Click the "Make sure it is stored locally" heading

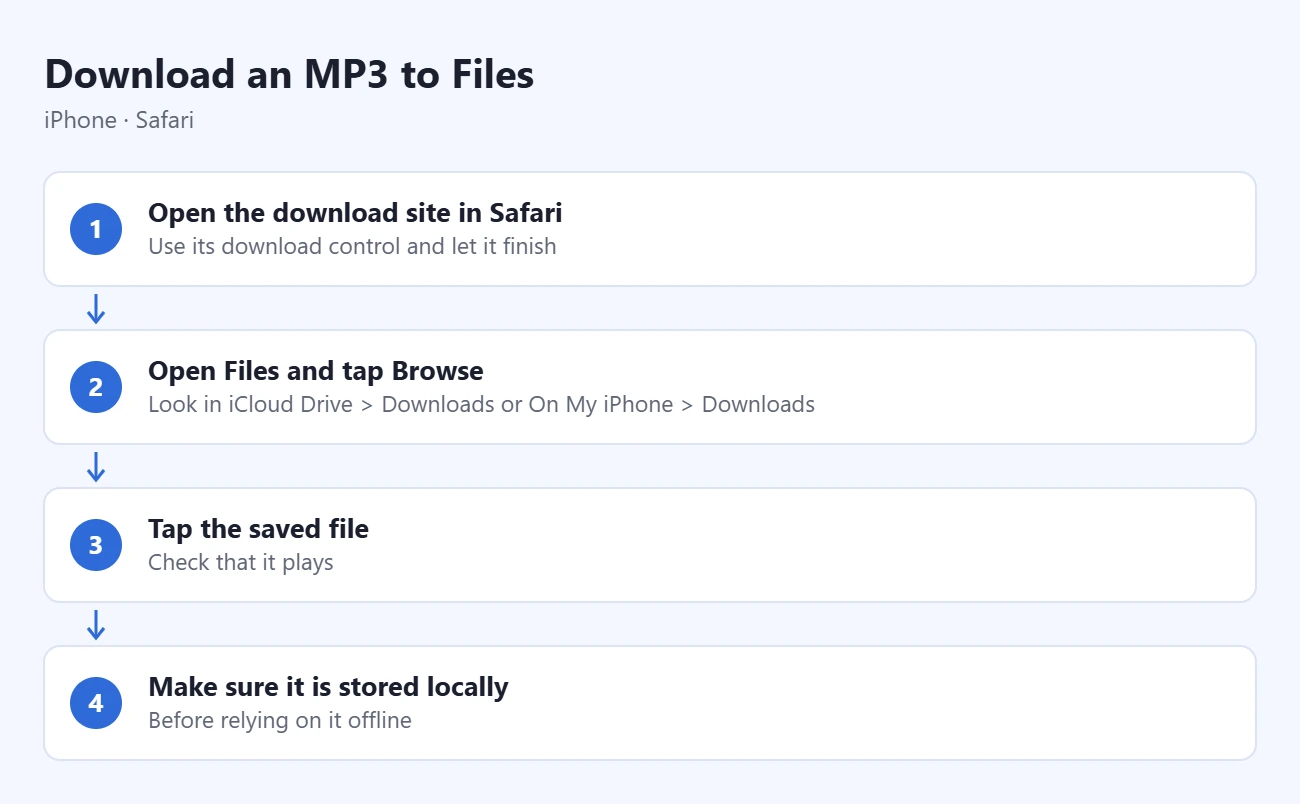tap(328, 687)
